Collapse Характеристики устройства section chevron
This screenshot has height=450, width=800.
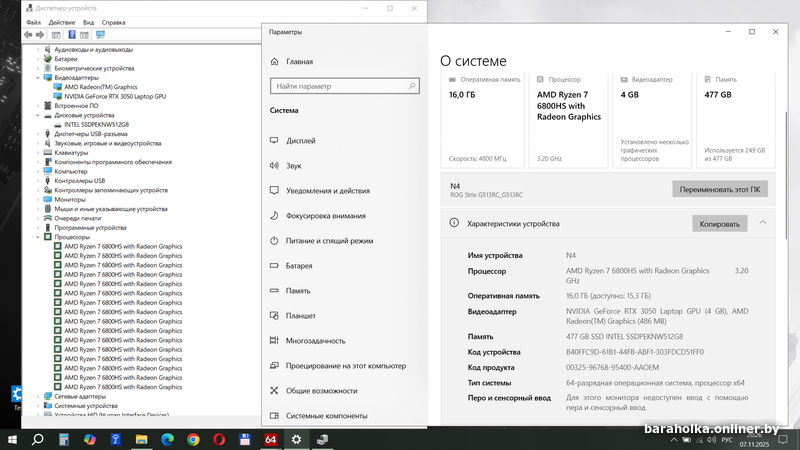click(x=763, y=223)
